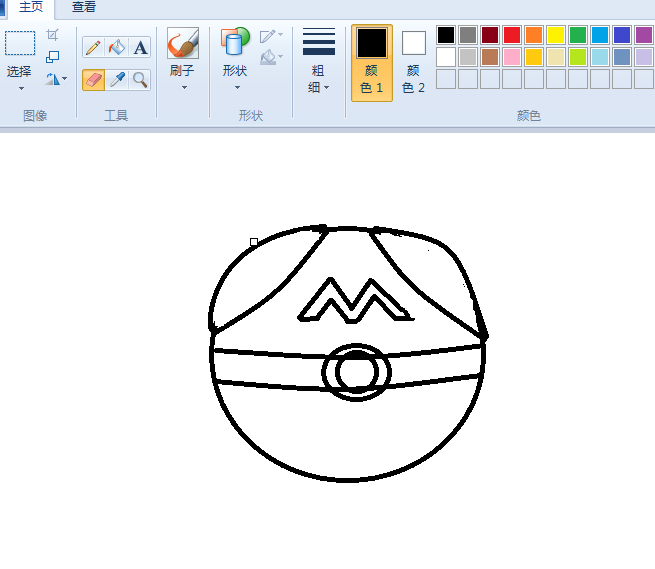Image resolution: width=655 pixels, height=569 pixels.
Task: Pick the black color swatch
Action: click(x=446, y=35)
